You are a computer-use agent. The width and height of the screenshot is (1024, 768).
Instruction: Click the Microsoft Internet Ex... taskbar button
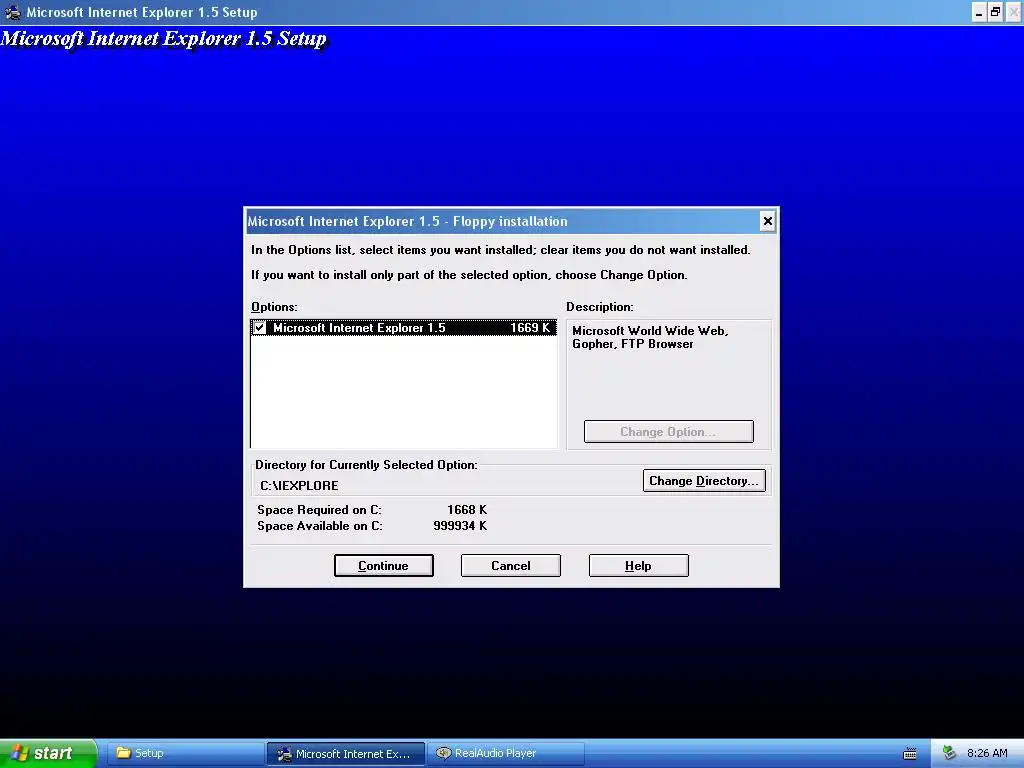345,754
